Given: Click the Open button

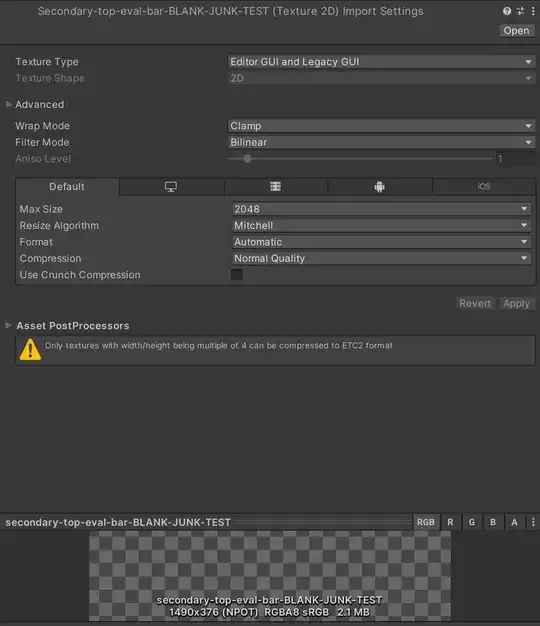Looking at the screenshot, I should pyautogui.click(x=516, y=31).
